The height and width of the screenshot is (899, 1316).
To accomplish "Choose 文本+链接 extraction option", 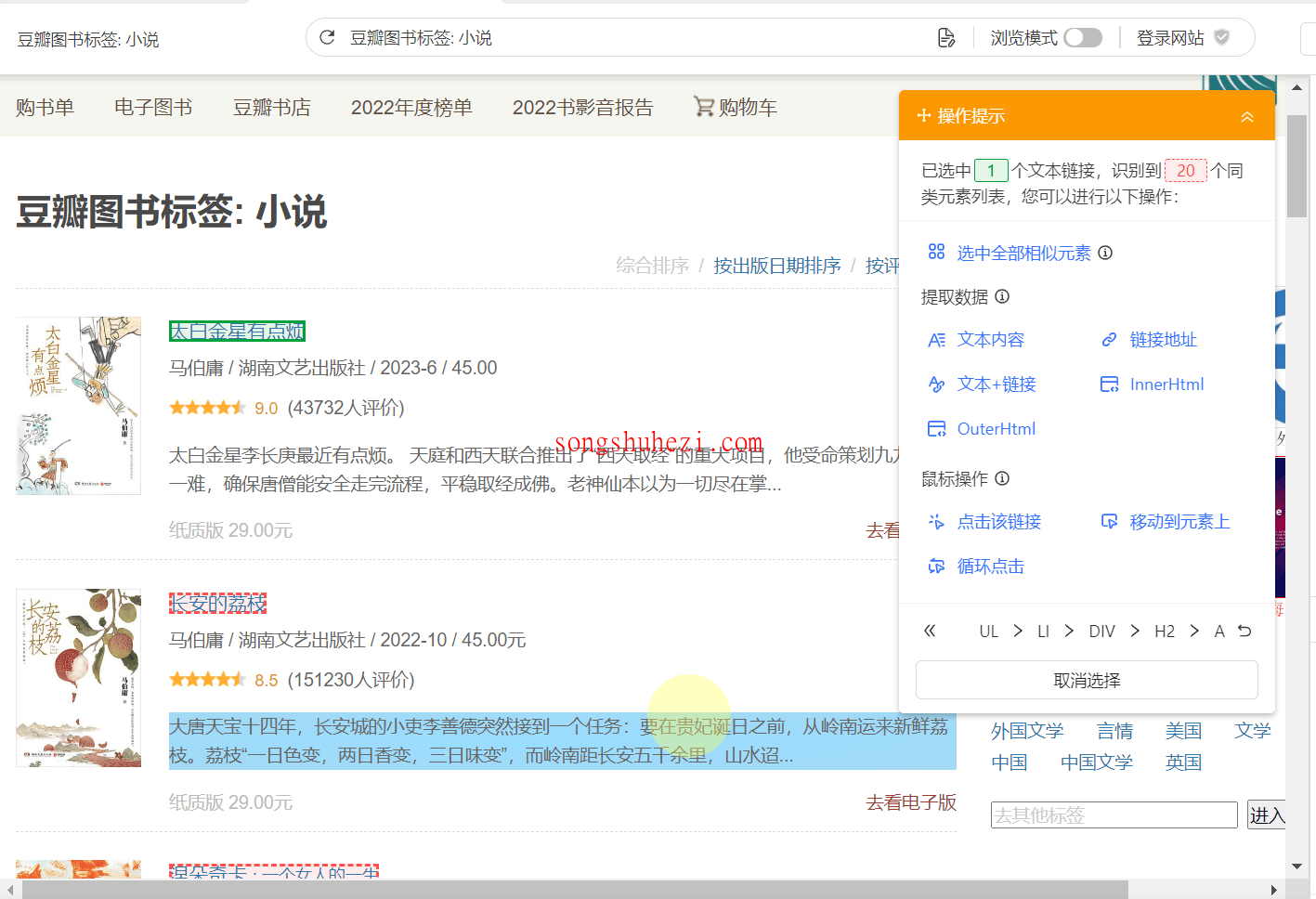I will (997, 384).
